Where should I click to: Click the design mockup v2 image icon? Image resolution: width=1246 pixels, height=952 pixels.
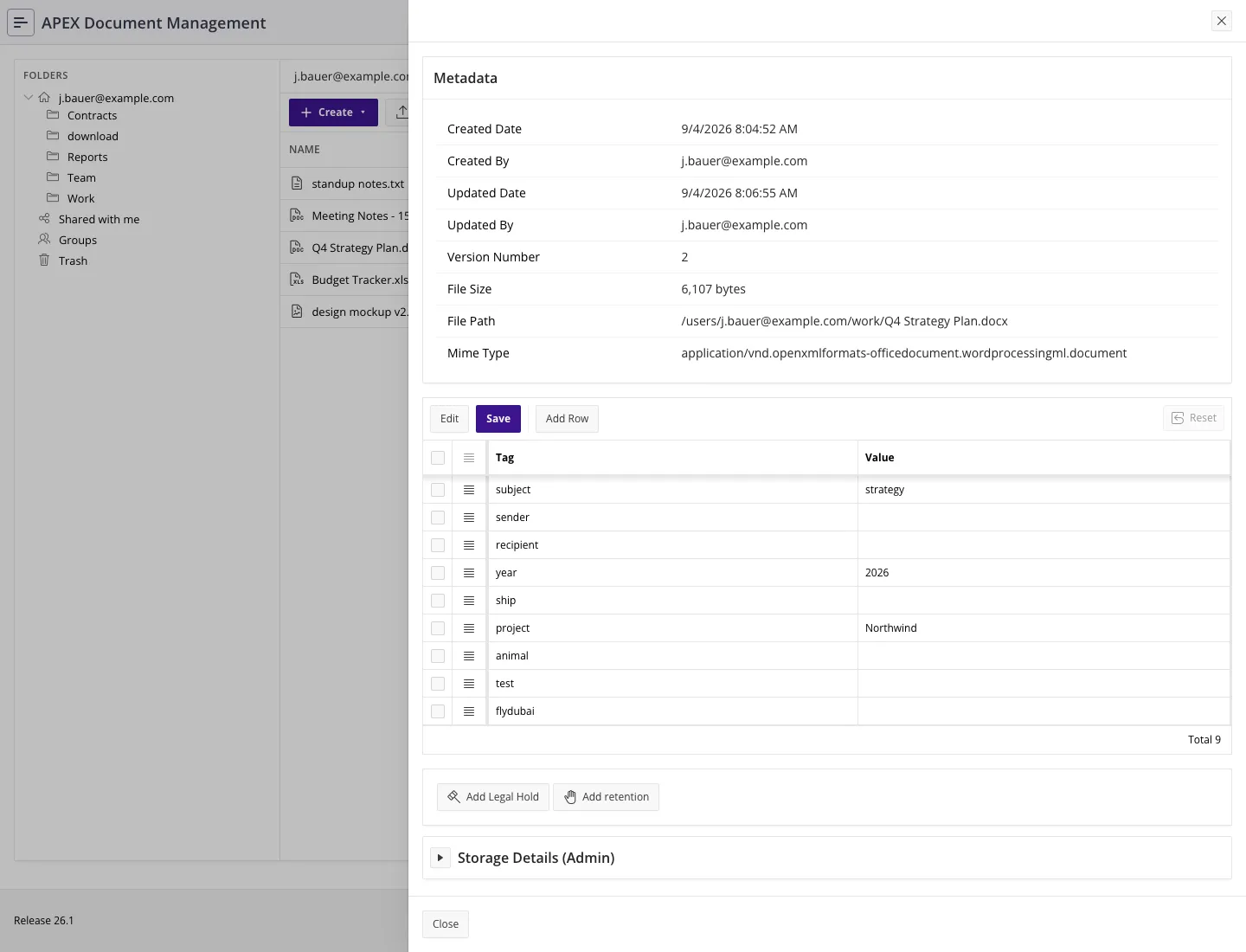[297, 312]
